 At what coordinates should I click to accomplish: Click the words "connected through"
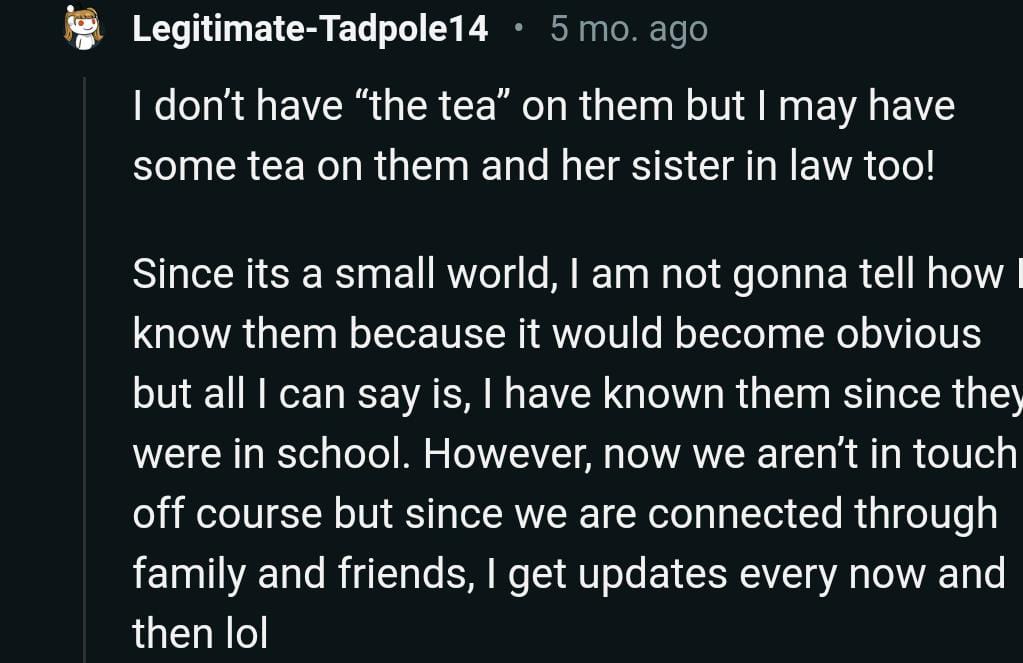pos(822,513)
